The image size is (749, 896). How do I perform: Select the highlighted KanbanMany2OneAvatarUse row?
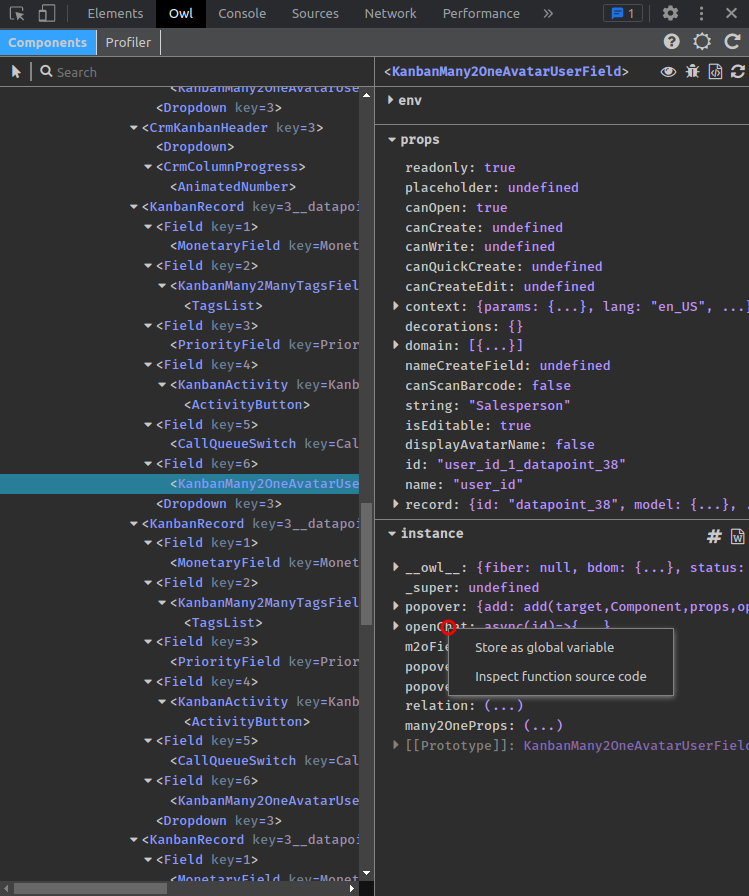point(179,483)
